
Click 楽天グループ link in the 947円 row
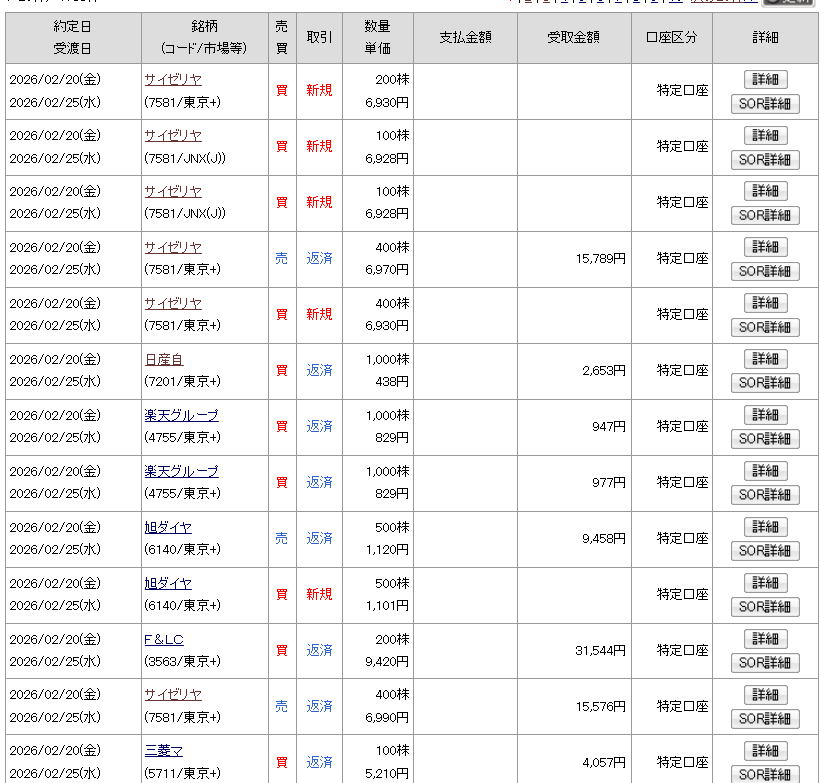click(x=180, y=415)
